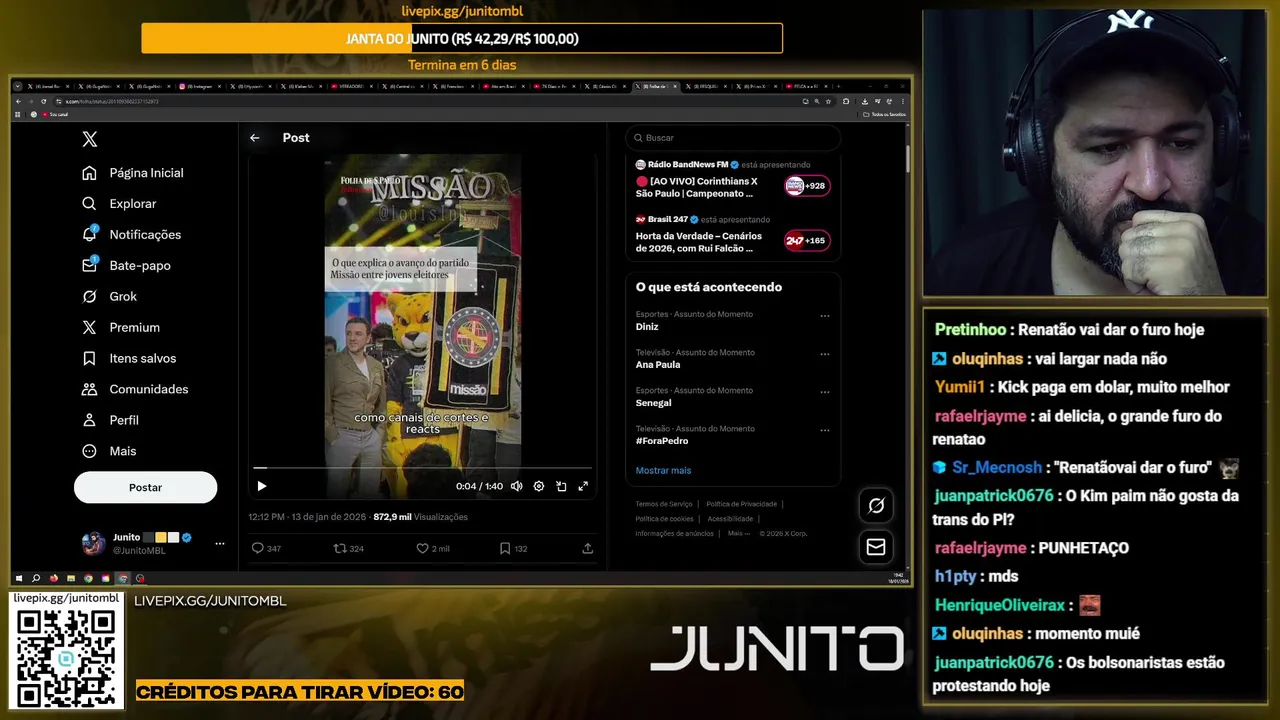Open more options for Diniz trend

pos(825,316)
